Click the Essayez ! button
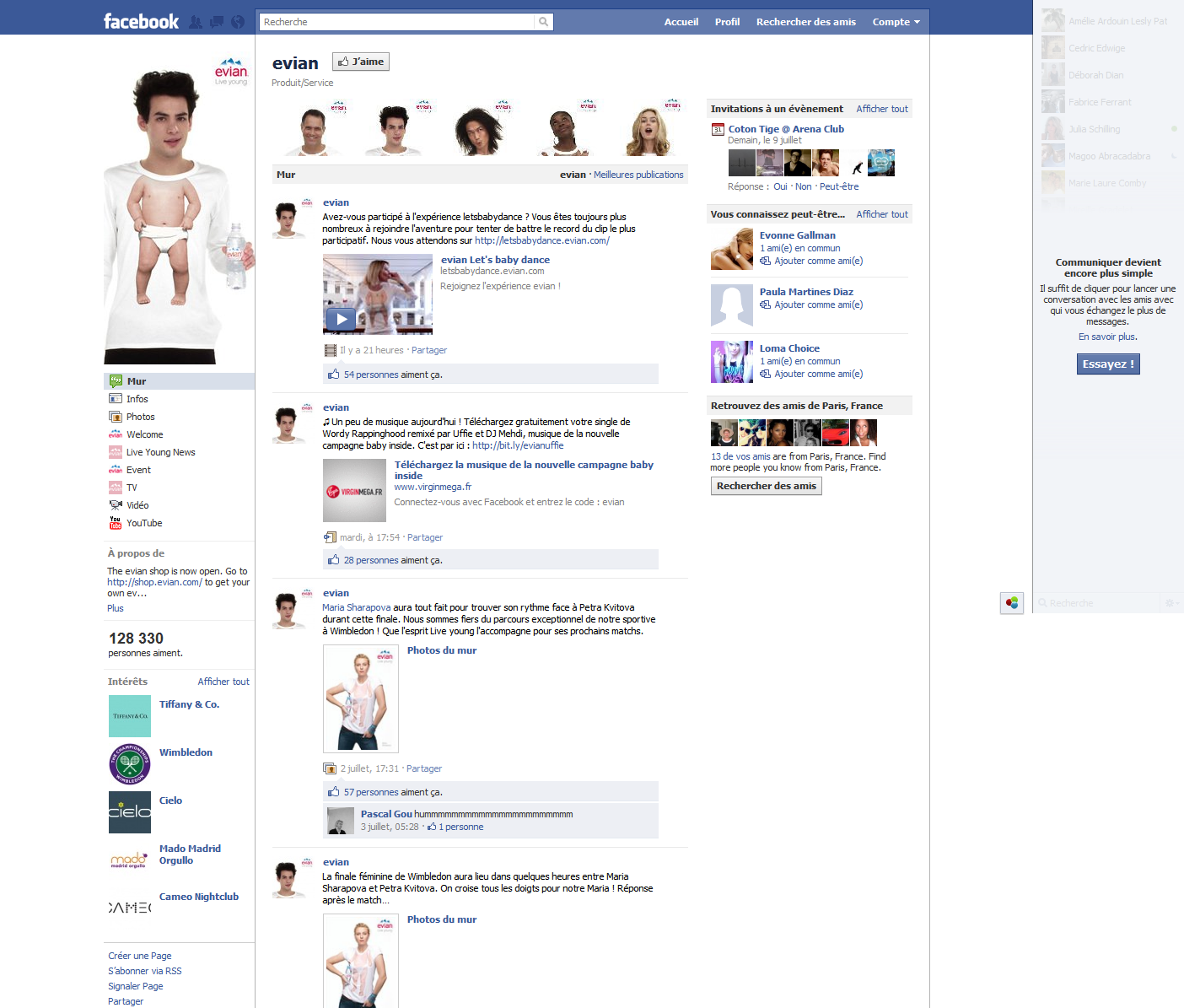Viewport: 1184px width, 1008px height. 1108,364
